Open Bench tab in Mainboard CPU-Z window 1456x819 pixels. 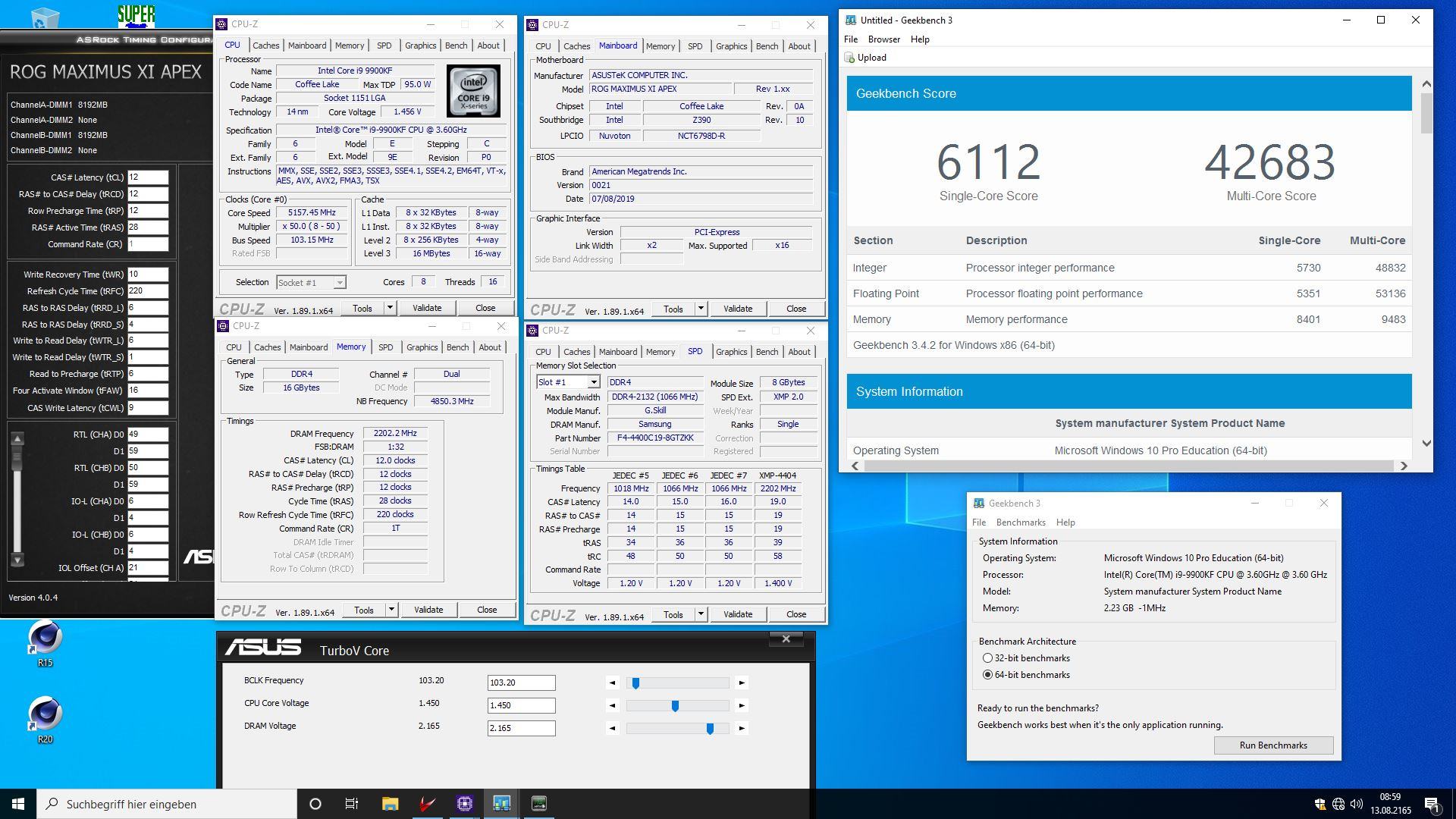pyautogui.click(x=767, y=46)
